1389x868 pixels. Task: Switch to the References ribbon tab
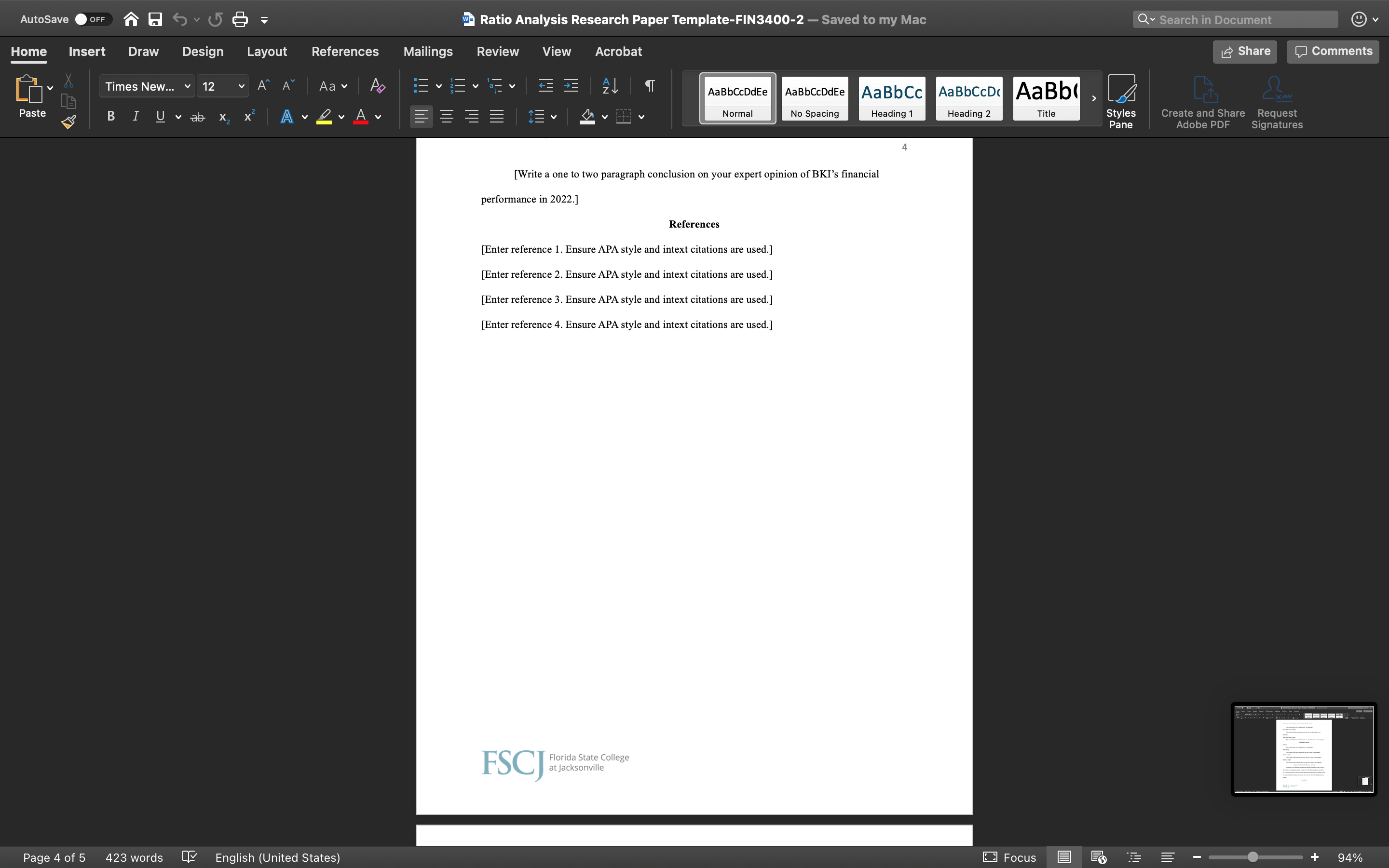tap(345, 51)
